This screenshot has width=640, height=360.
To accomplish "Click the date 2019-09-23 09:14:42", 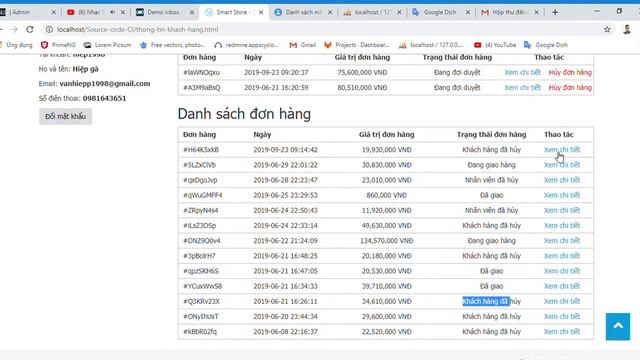I will pyautogui.click(x=285, y=149).
